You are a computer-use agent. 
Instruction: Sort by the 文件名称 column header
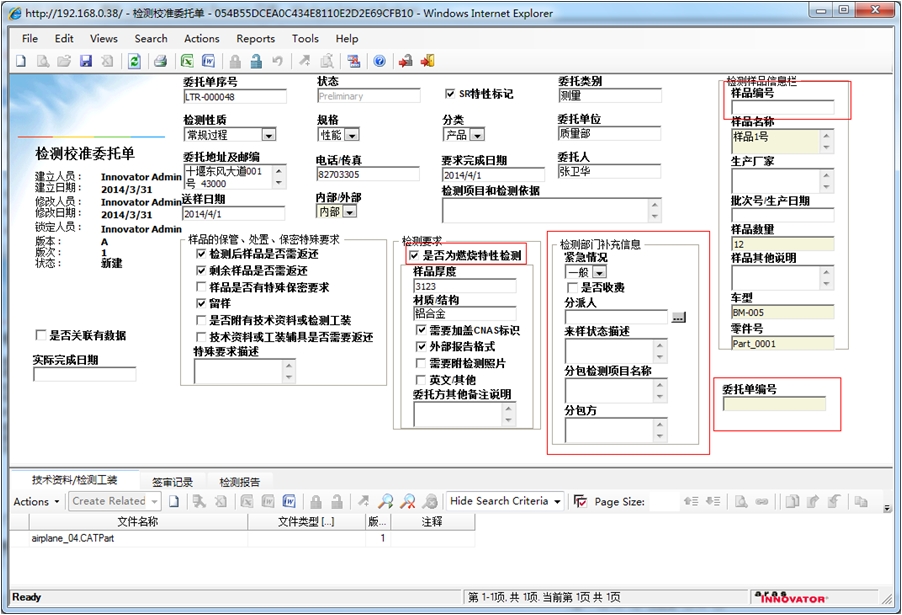[137, 521]
